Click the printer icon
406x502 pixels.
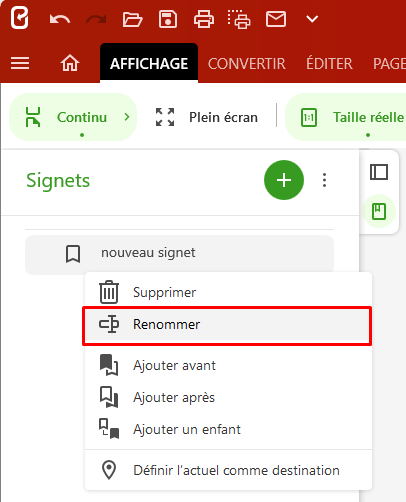tap(204, 19)
